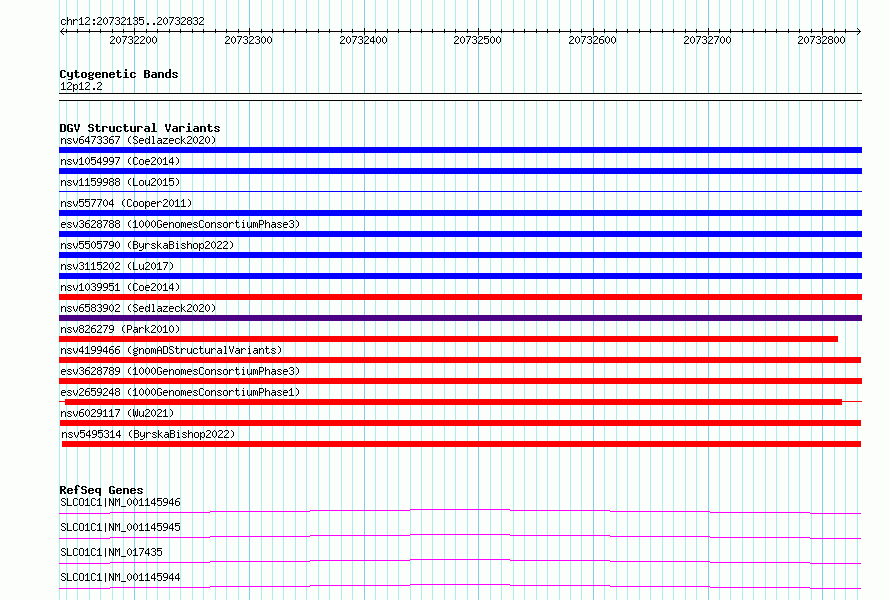Click ruler position 20732700
This screenshot has width=890, height=600.
click(707, 40)
